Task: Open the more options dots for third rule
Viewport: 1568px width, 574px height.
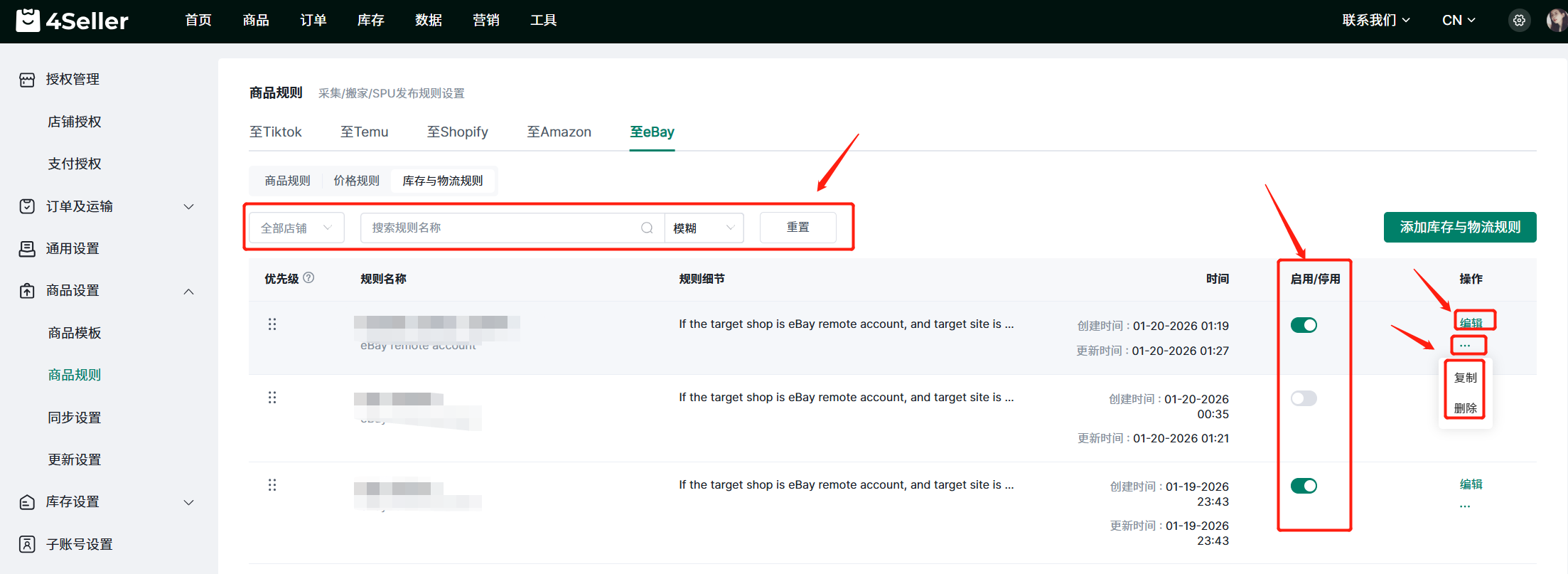Action: point(1465,506)
